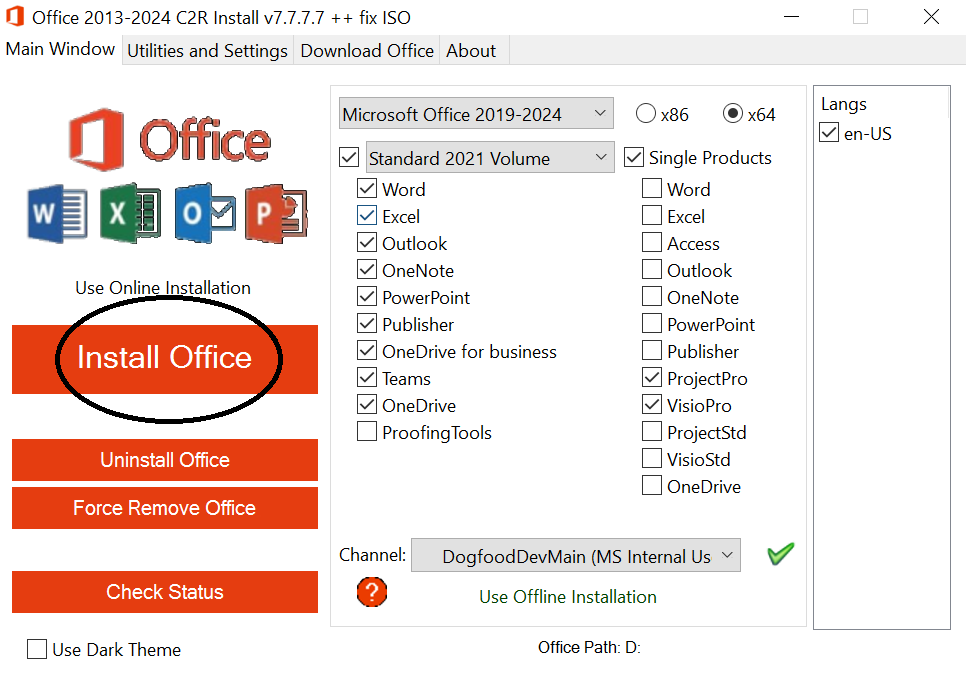
Task: Check PowerPoint under Single Products
Action: (x=652, y=323)
